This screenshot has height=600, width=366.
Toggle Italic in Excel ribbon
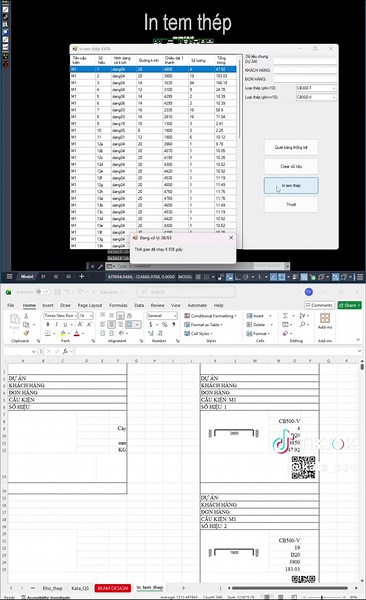coord(56,324)
